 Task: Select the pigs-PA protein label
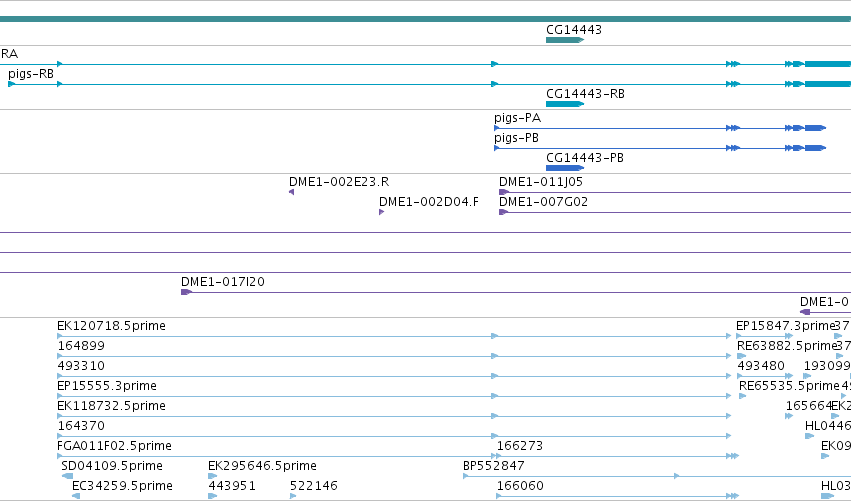517,118
